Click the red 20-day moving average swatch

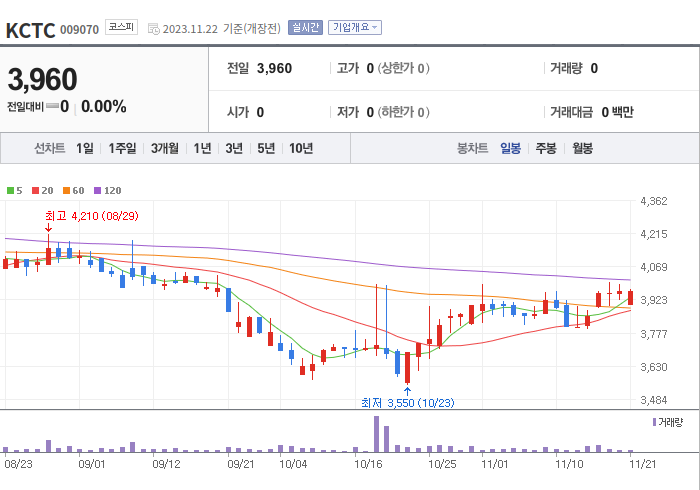pos(36,191)
